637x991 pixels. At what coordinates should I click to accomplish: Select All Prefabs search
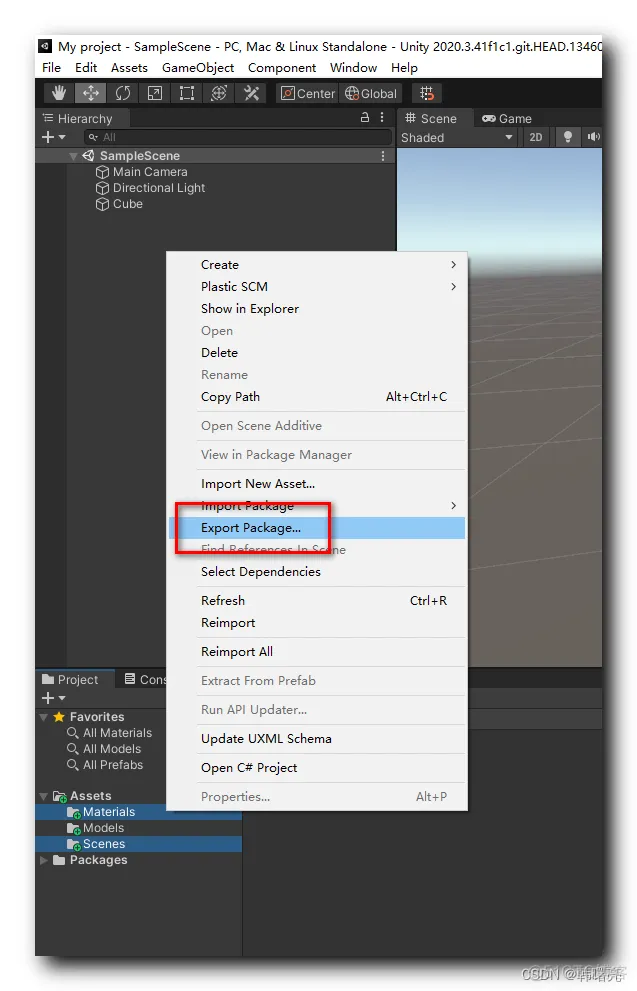tap(105, 765)
